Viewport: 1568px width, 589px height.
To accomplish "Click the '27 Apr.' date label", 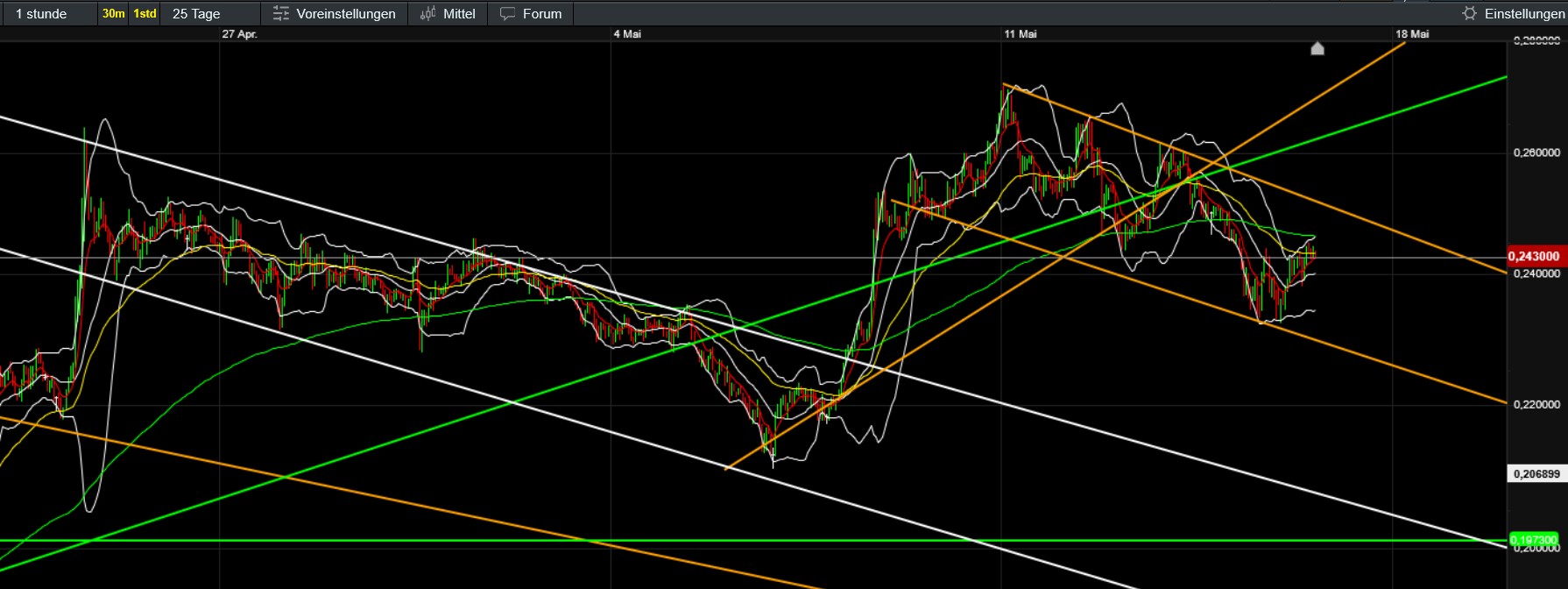I will point(239,34).
